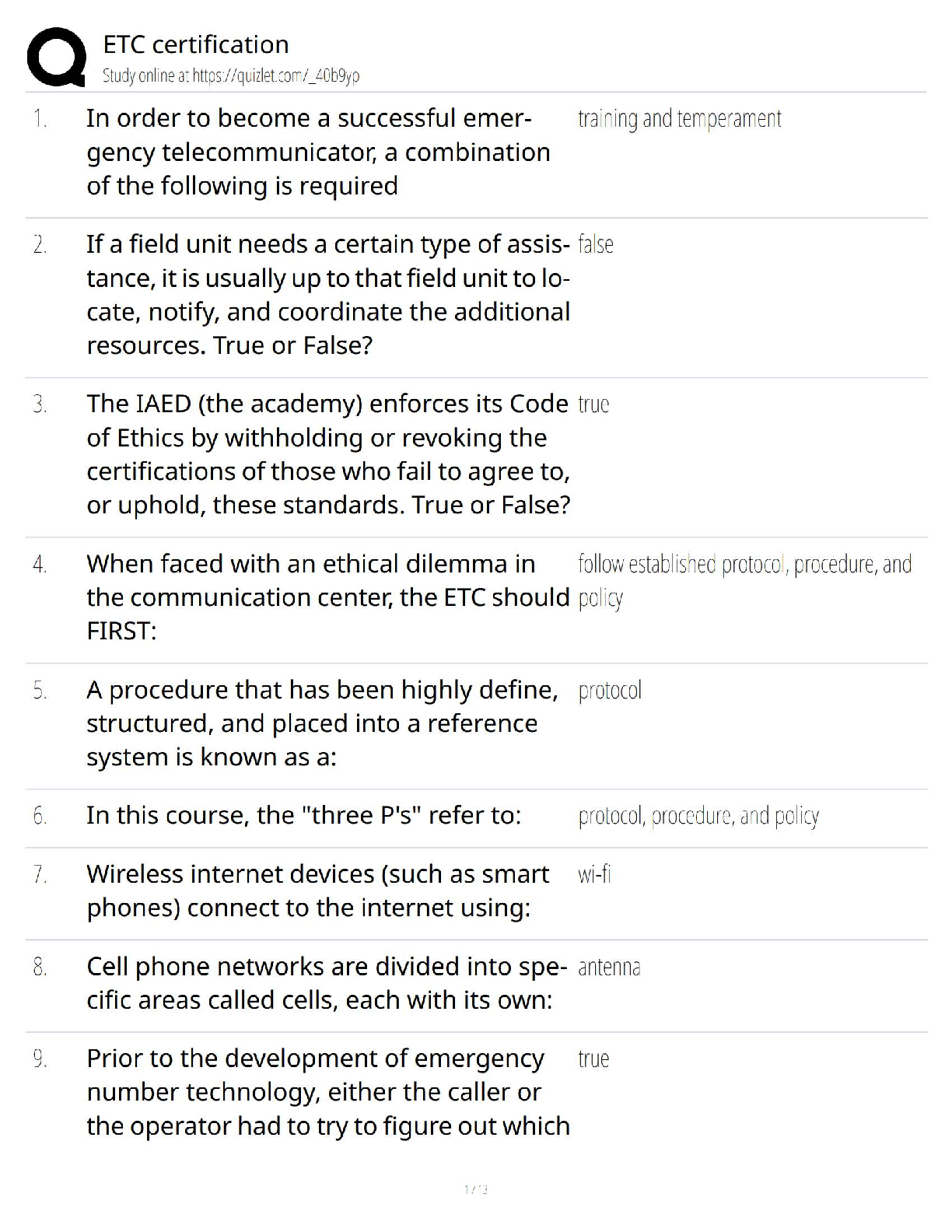Image resolution: width=952 pixels, height=1232 pixels.
Task: Click the ethical dilemma question text
Action: [328, 597]
